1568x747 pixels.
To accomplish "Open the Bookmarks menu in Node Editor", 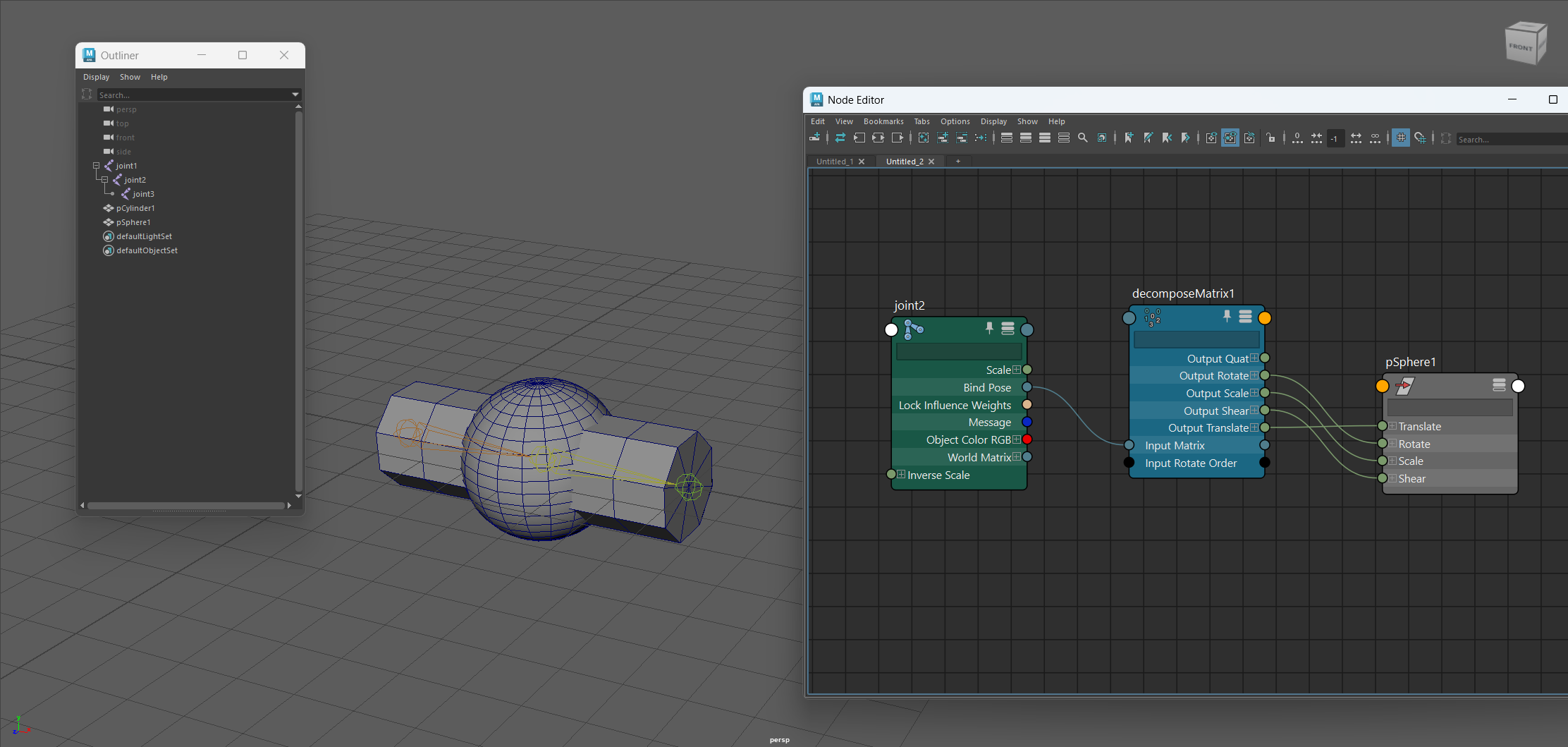I will coord(883,121).
